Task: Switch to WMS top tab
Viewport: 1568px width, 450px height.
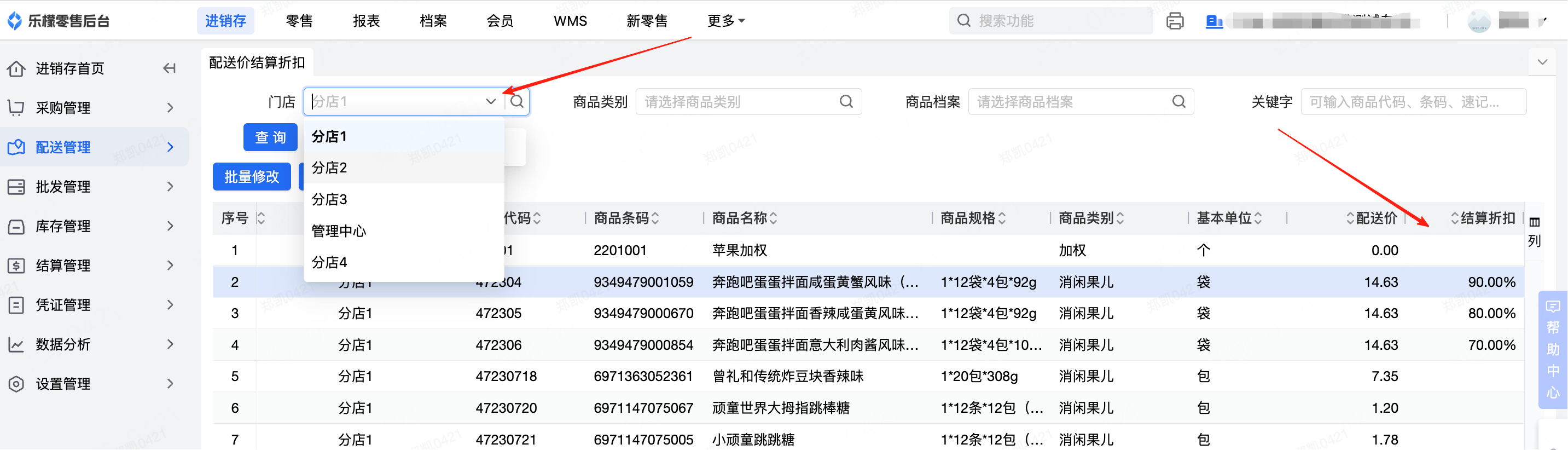Action: point(570,21)
